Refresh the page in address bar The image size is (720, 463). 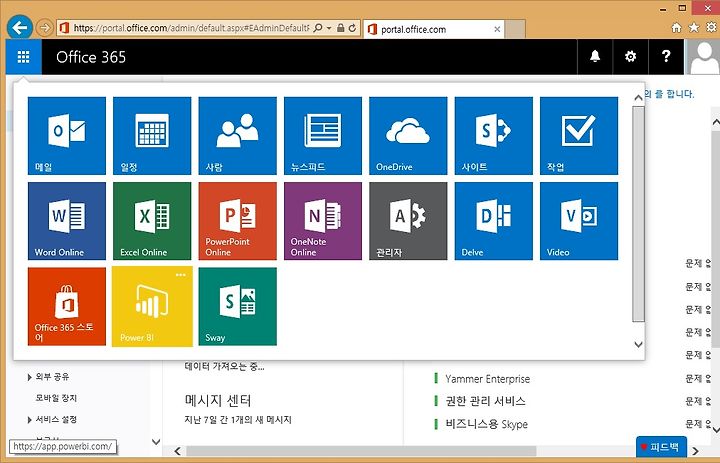pyautogui.click(x=352, y=28)
